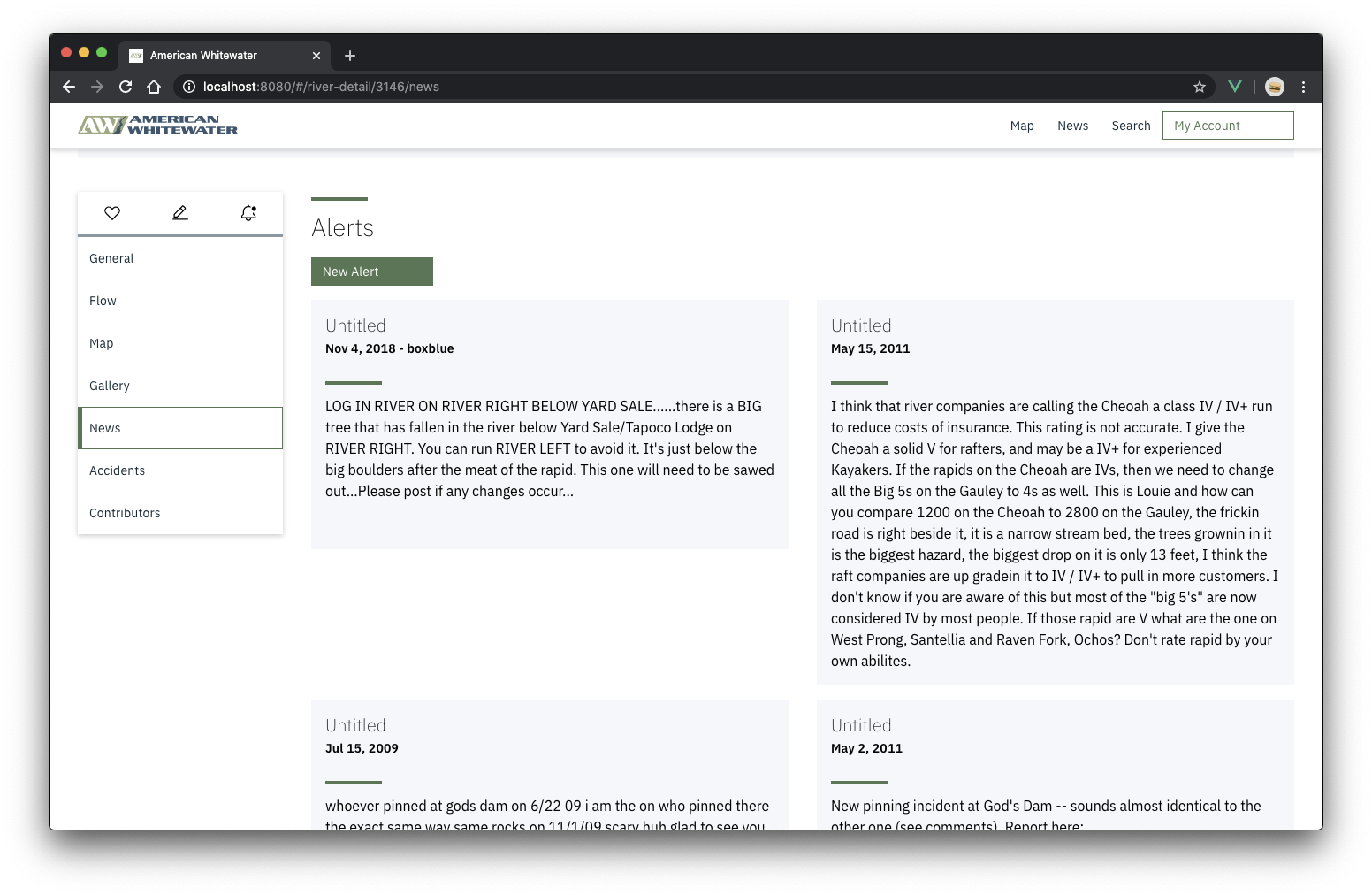Click the bell notification icon
This screenshot has width=1372, height=895.
point(248,213)
